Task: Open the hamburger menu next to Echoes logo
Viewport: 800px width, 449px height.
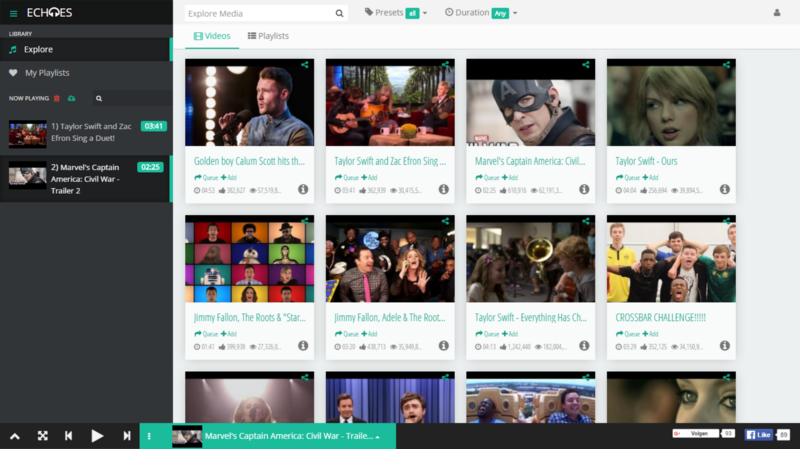Action: pos(13,13)
